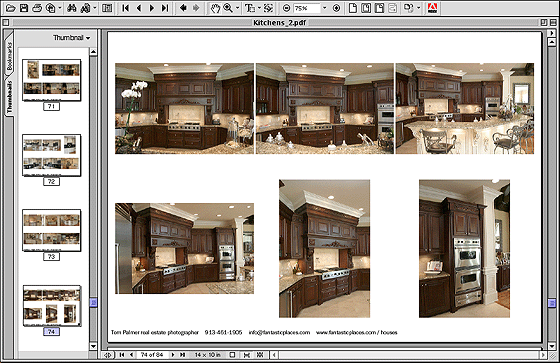Click the thumbnail panel scroll down arrow

coord(93,346)
